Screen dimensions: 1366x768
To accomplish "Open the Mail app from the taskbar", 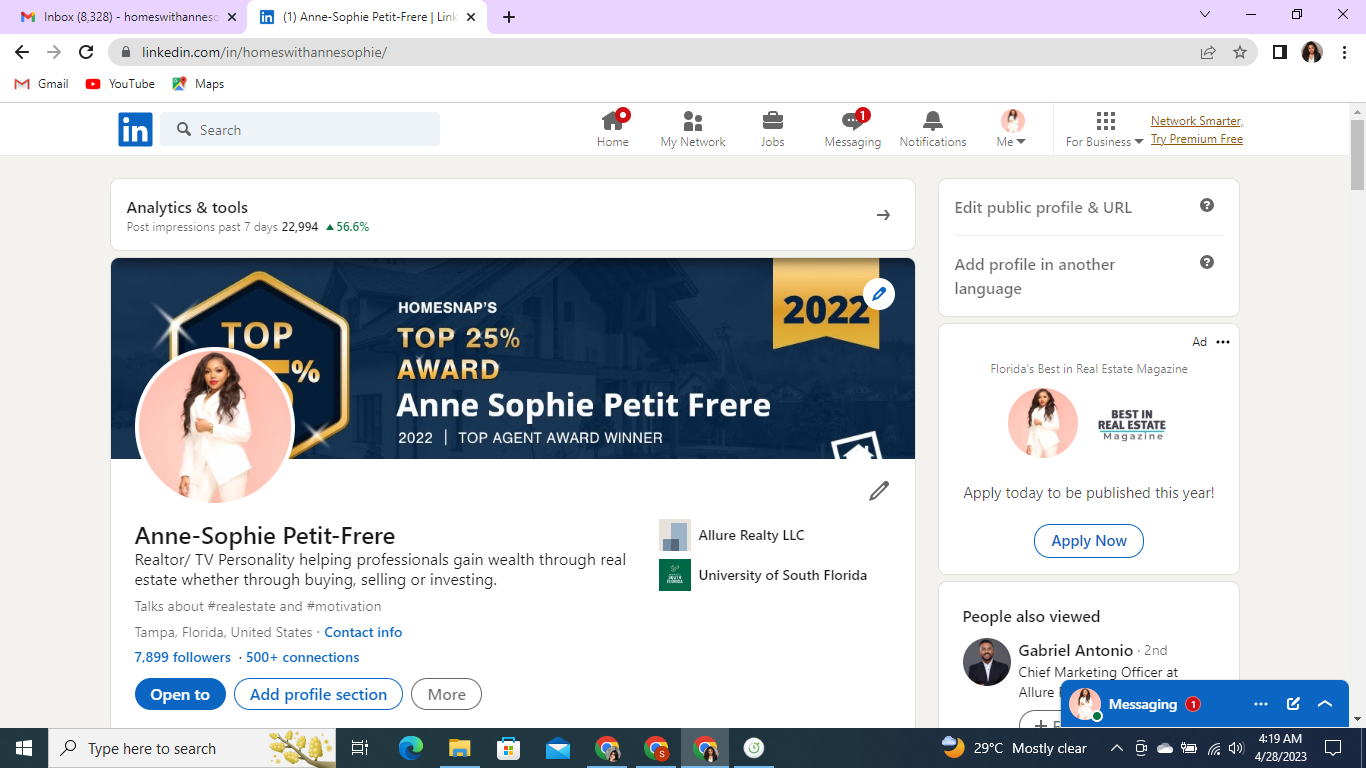I will 558,748.
